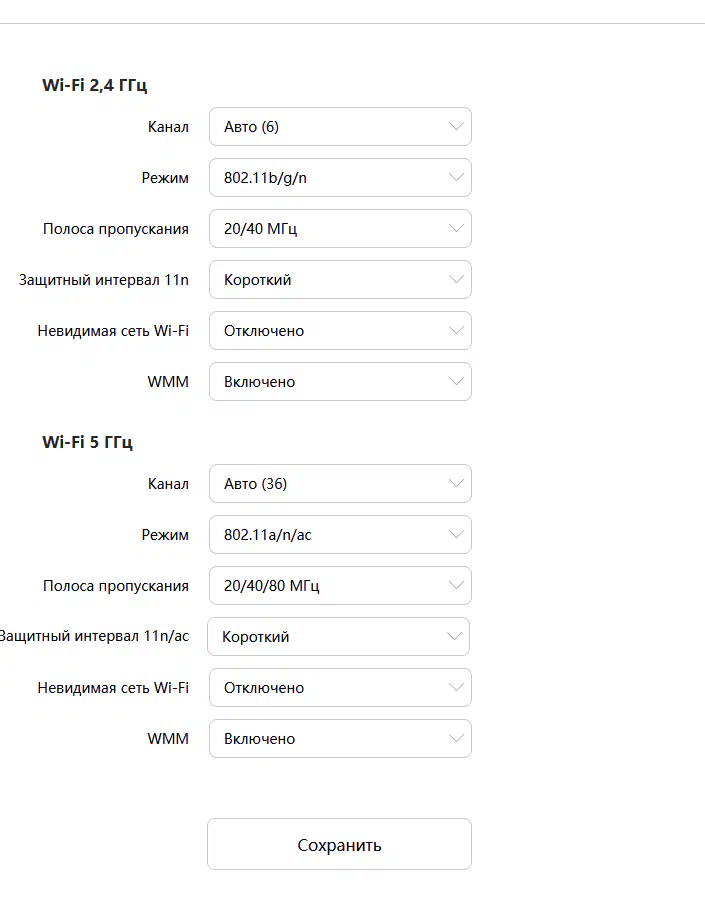Click the Режим label in 5 ГГц section
The image size is (705, 899).
coord(165,535)
